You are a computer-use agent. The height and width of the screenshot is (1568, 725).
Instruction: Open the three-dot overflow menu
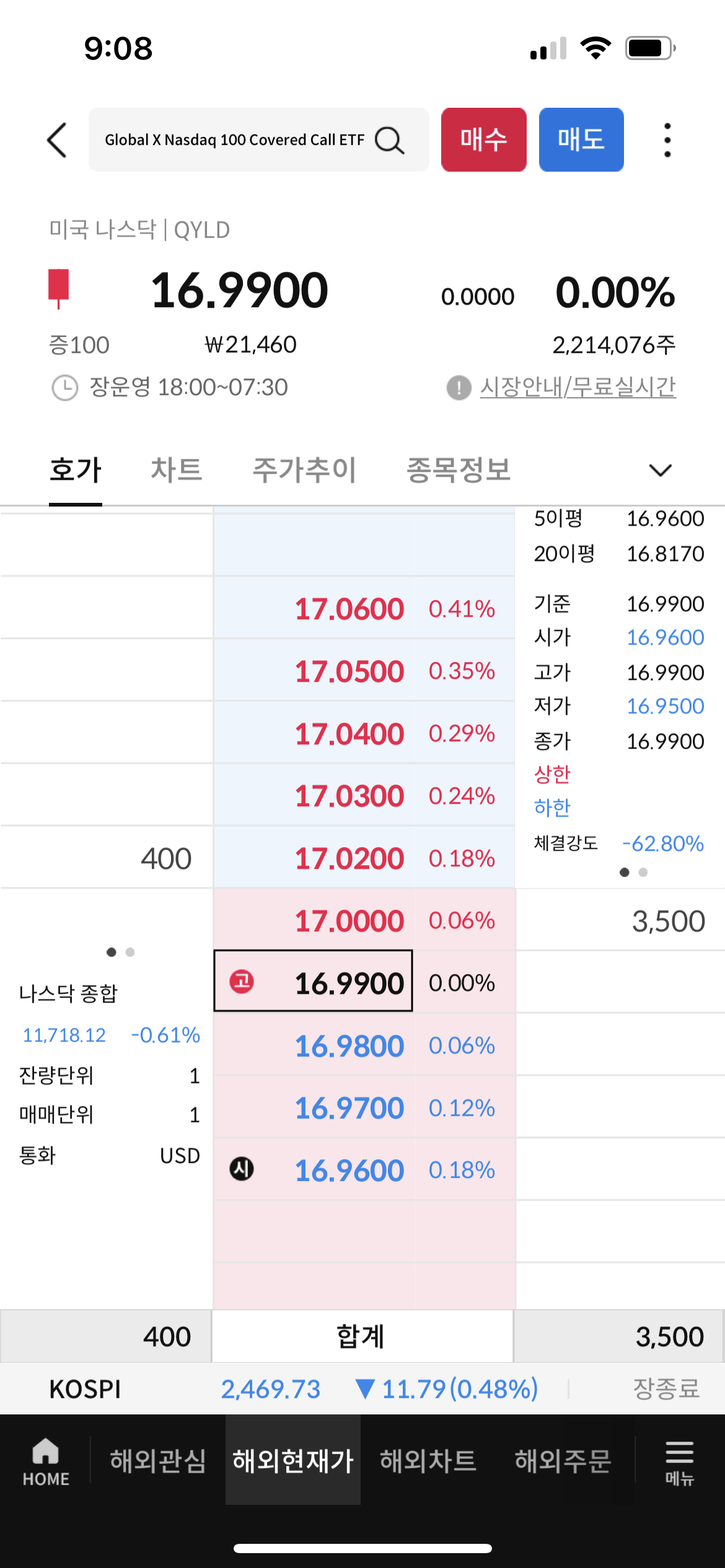pos(667,140)
